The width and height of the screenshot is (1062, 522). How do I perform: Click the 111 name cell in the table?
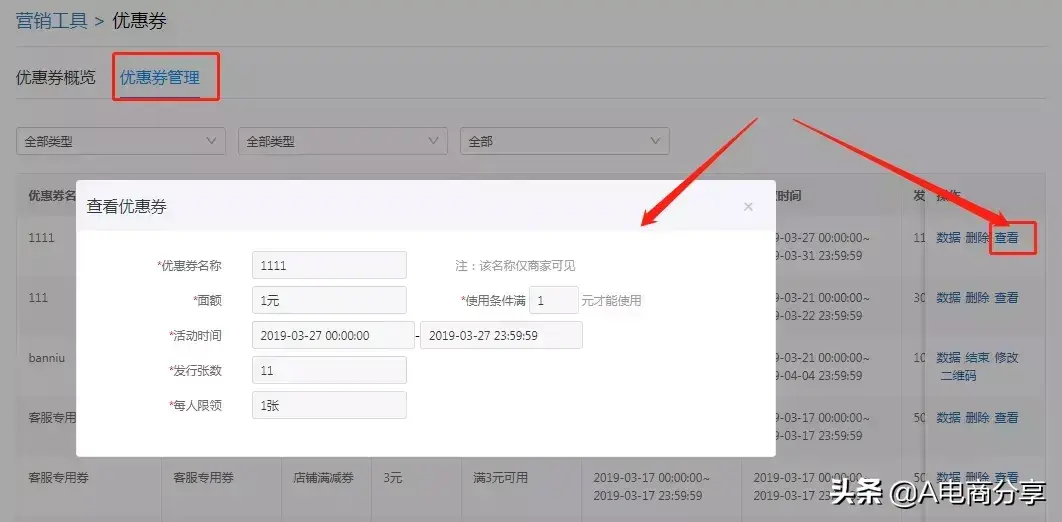[39, 297]
